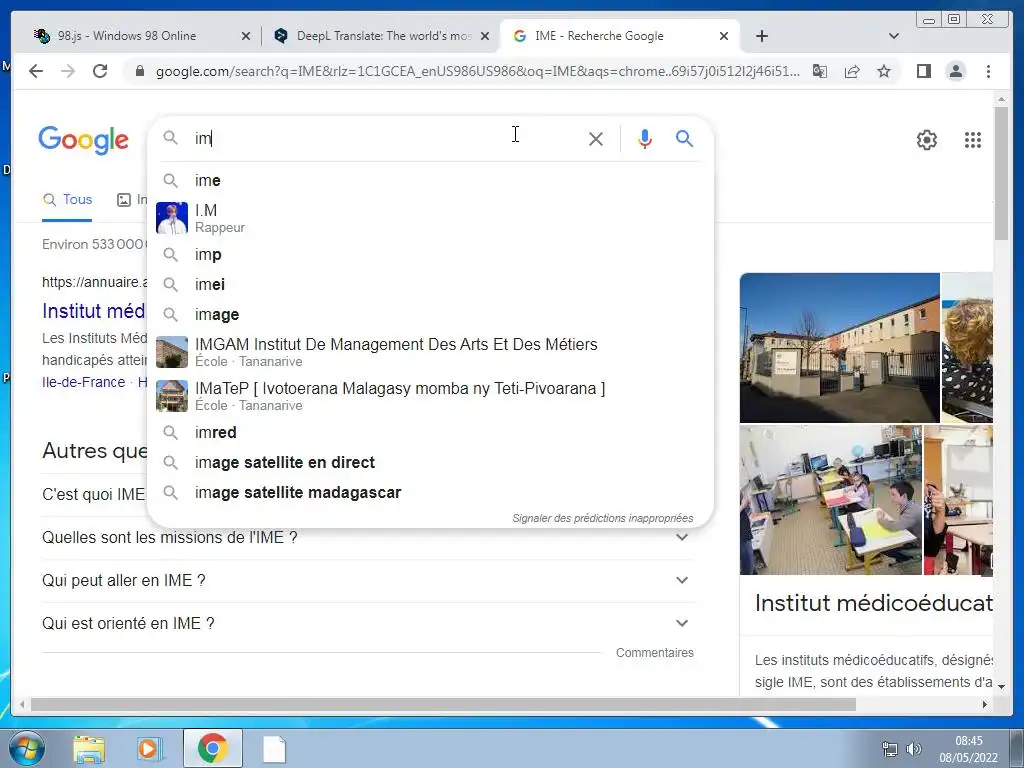1024x768 pixels.
Task: Click the share page icon
Action: [x=852, y=71]
